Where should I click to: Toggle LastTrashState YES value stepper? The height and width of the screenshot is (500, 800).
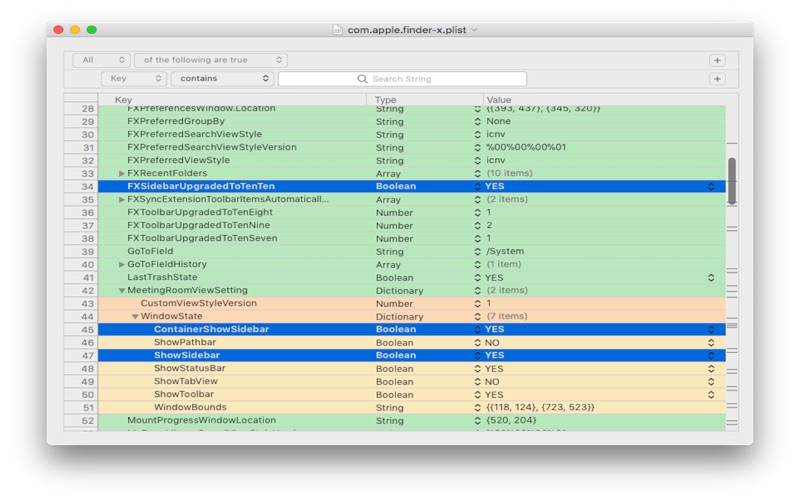[x=711, y=278]
